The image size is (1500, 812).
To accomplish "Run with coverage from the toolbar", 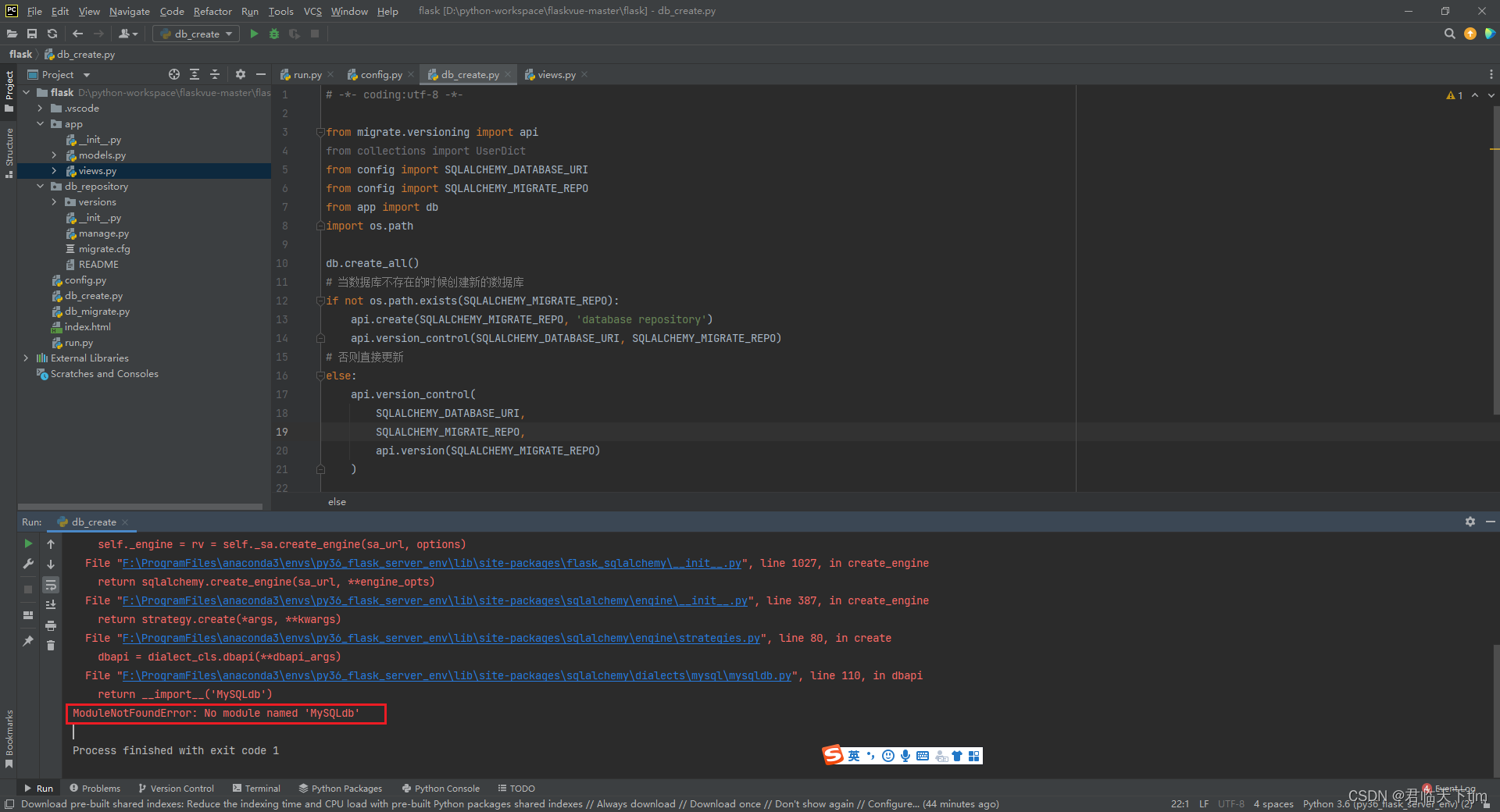I will click(295, 34).
